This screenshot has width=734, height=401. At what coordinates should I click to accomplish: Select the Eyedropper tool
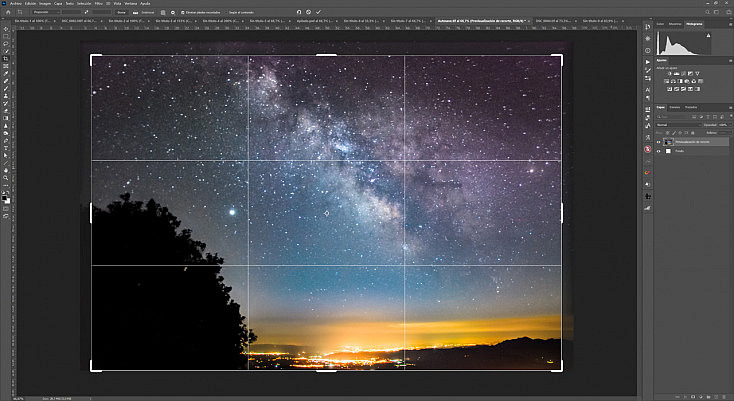(x=6, y=73)
